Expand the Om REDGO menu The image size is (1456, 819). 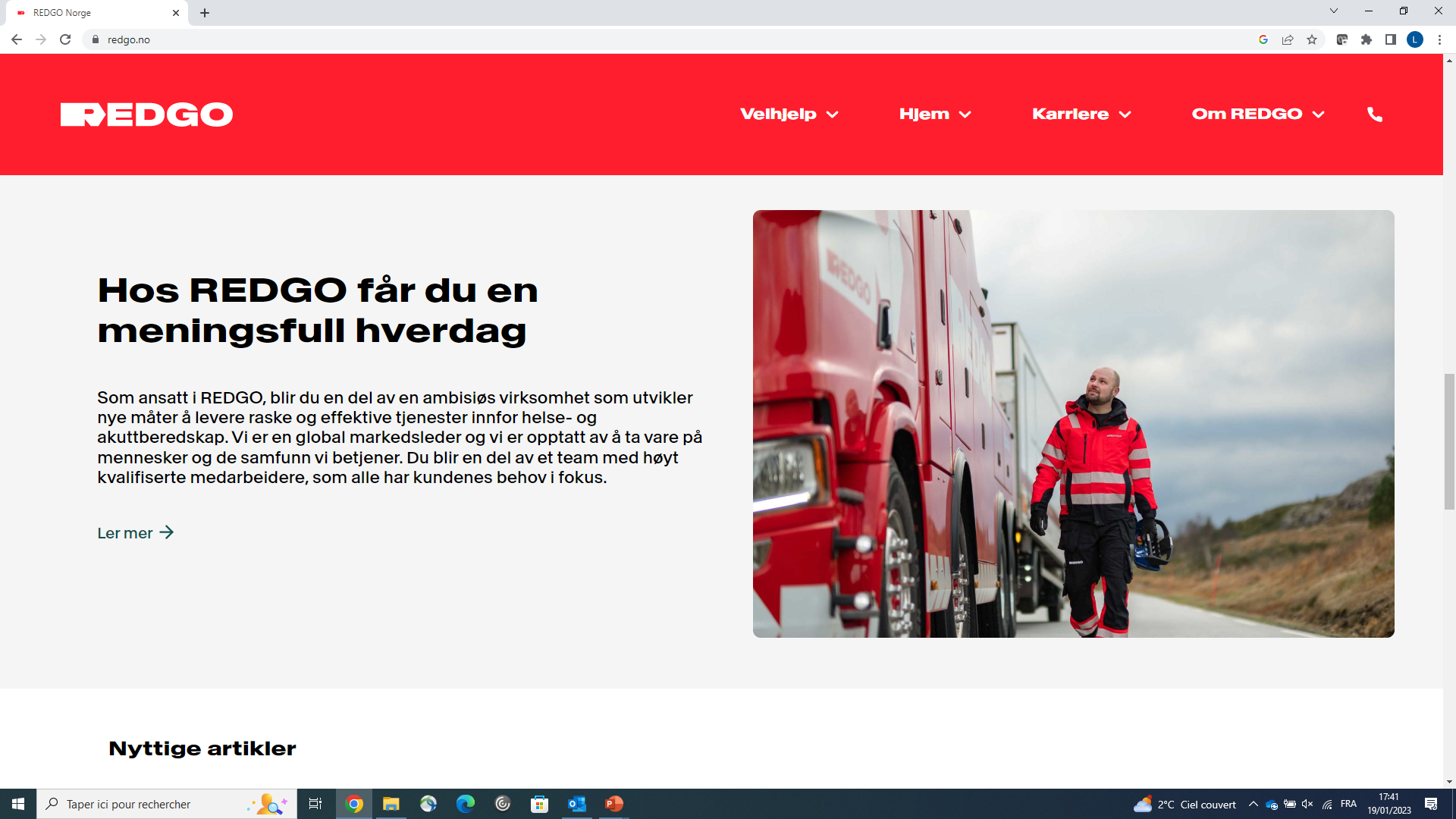pyautogui.click(x=1258, y=114)
